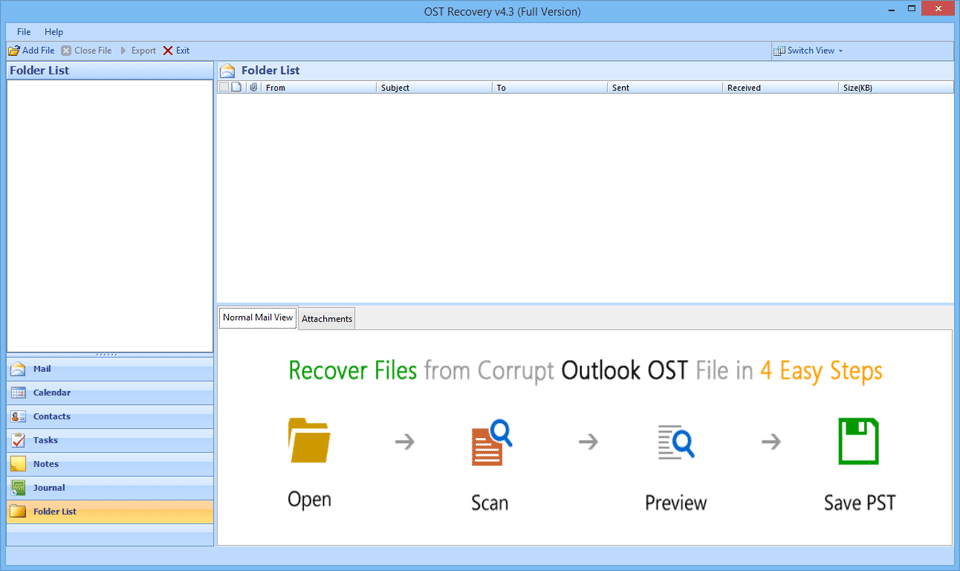Click the Size(KB) column header

(x=895, y=88)
